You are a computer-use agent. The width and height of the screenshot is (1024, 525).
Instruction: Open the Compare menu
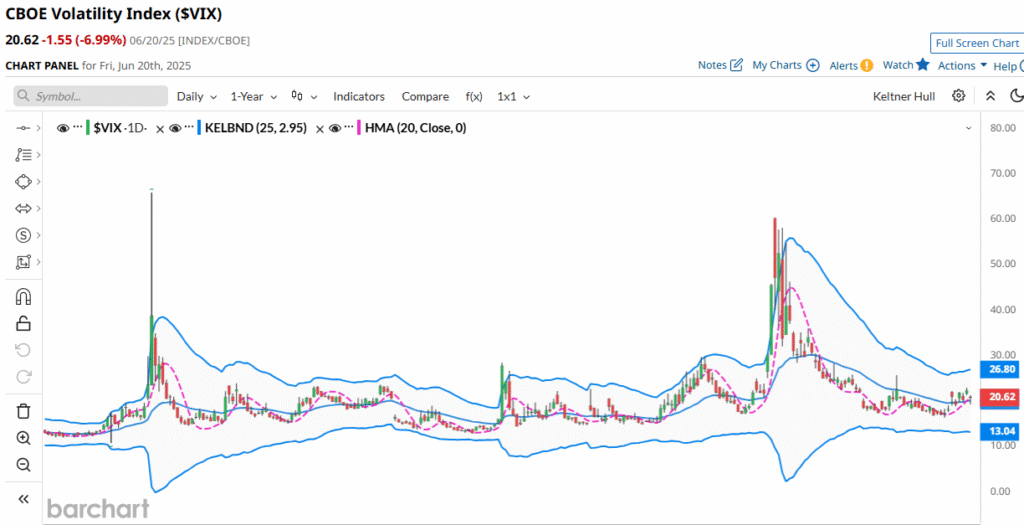point(425,96)
